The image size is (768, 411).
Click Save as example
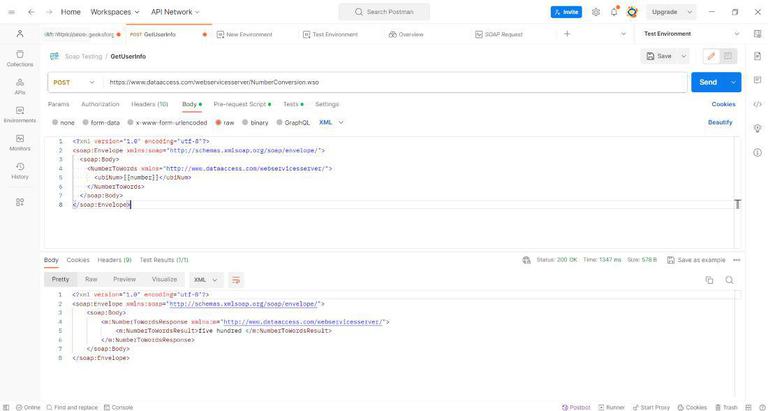(696, 260)
